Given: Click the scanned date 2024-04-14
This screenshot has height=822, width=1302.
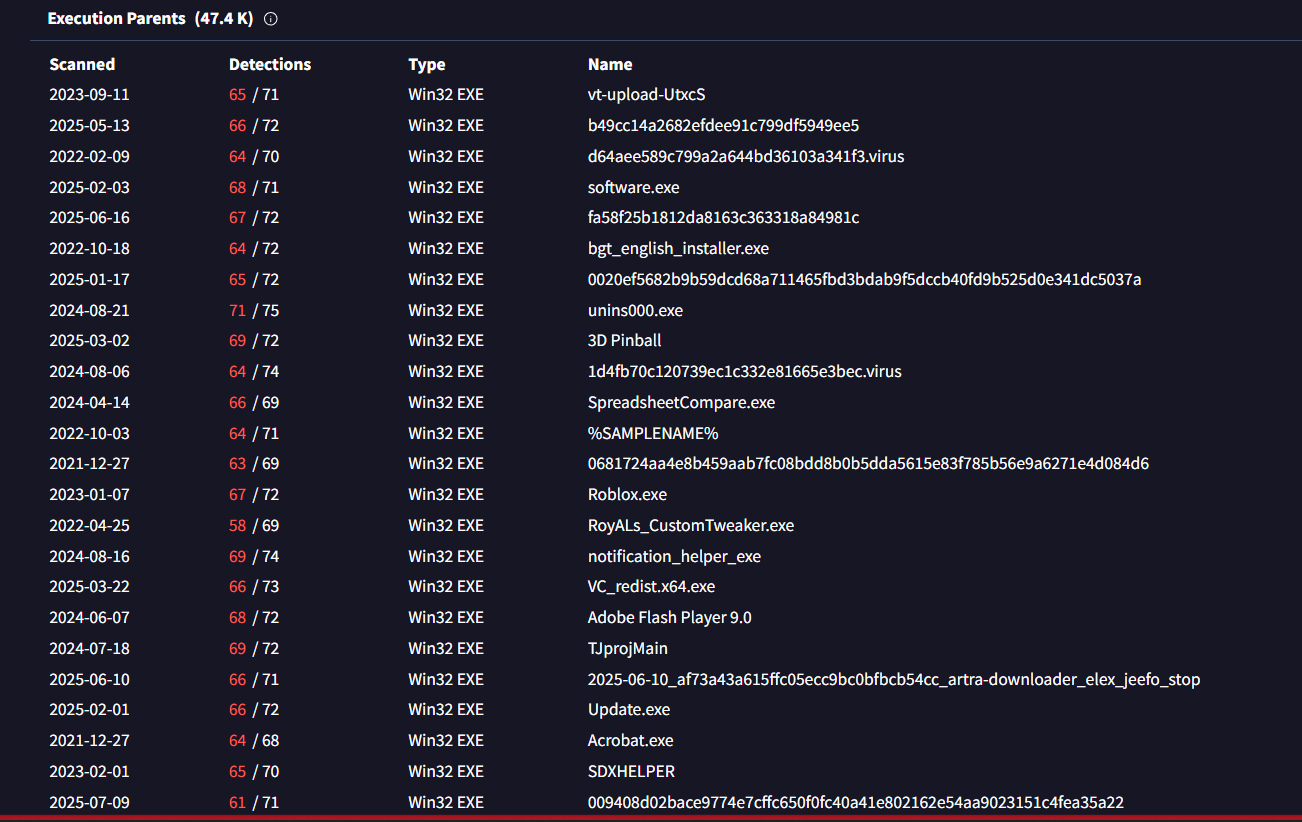Looking at the screenshot, I should pyautogui.click(x=89, y=403).
